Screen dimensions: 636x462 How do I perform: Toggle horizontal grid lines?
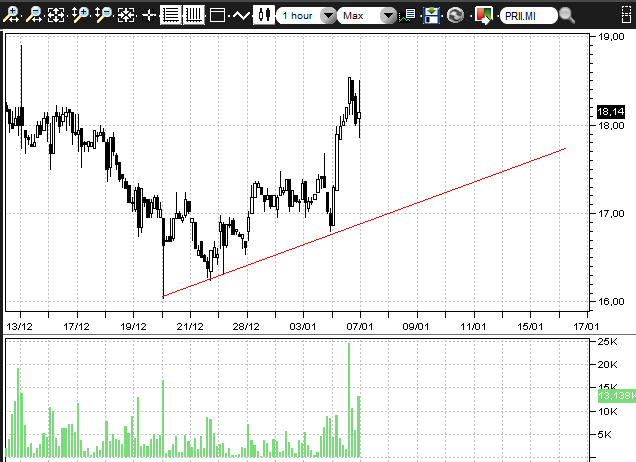point(170,15)
